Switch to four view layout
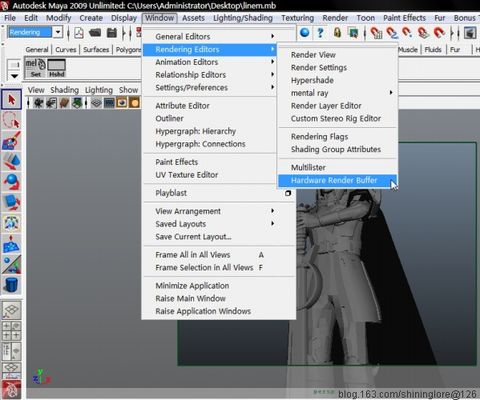Screen dimensions: 480x400 (12, 330)
